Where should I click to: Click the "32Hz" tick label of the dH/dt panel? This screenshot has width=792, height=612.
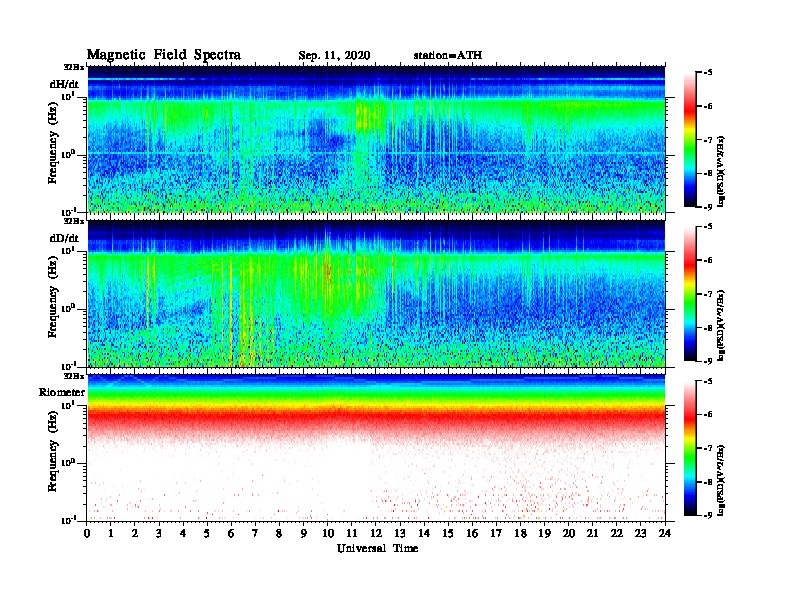(73, 67)
